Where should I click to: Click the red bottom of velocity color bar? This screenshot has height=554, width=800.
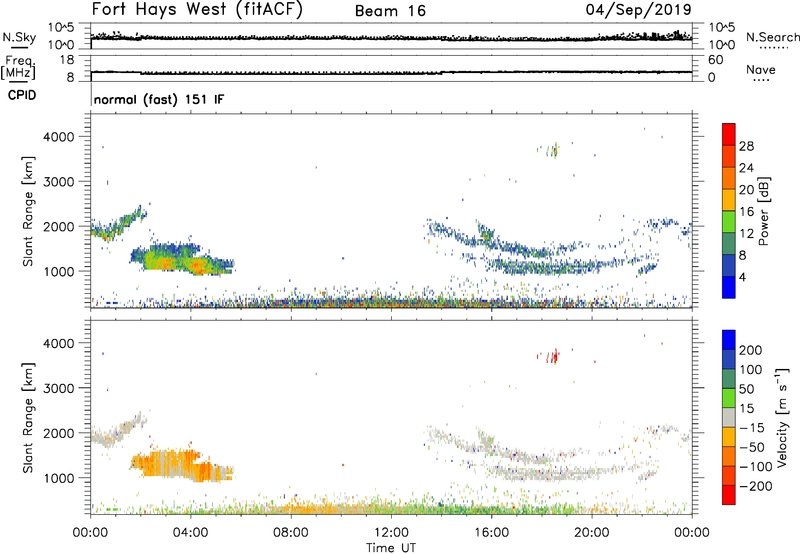(x=729, y=495)
